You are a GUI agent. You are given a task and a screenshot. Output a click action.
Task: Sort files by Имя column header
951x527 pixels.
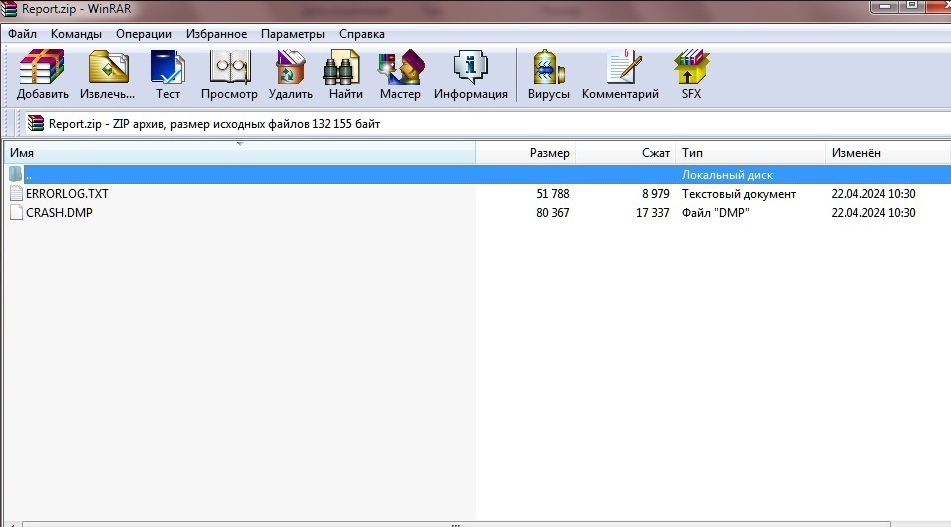coord(240,153)
